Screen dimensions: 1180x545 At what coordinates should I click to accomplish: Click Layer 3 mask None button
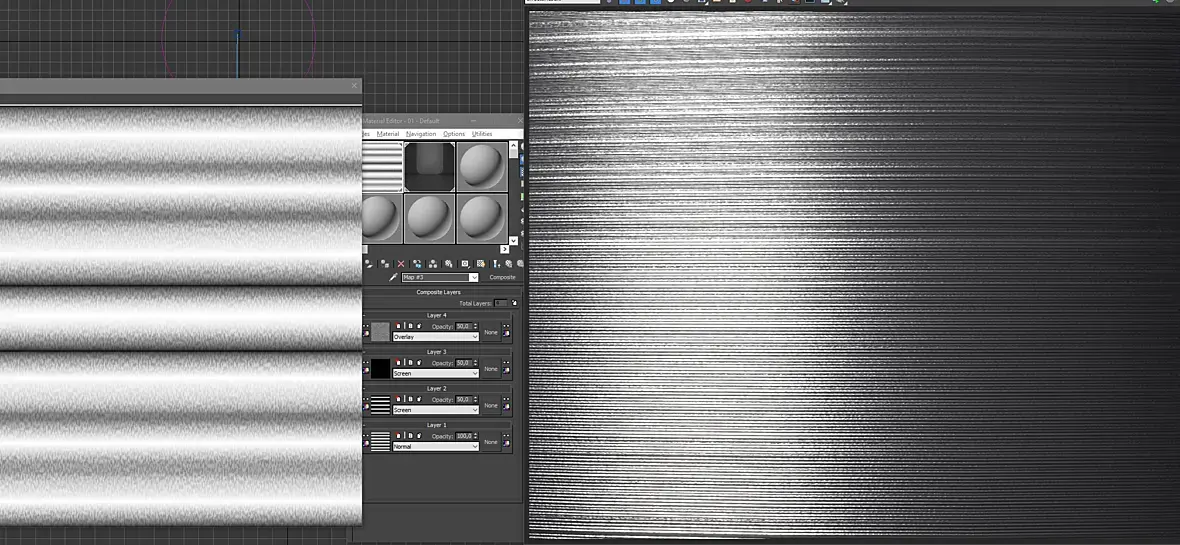(x=491, y=369)
